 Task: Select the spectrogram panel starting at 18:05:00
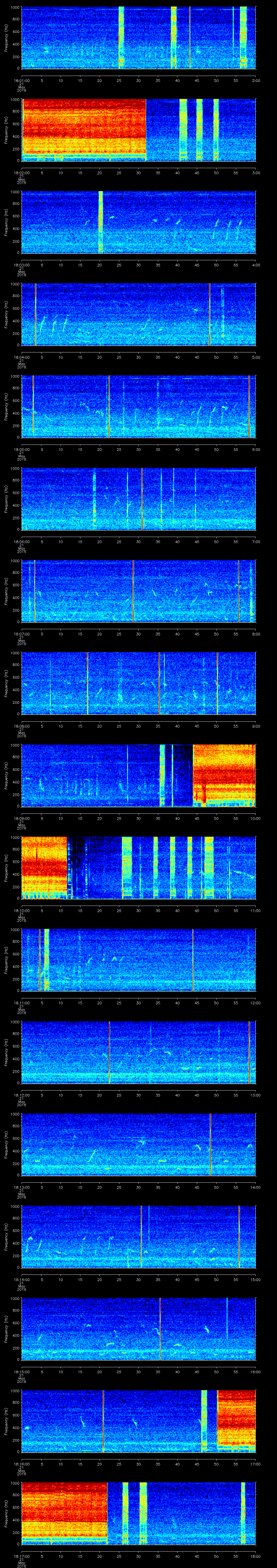tap(139, 407)
